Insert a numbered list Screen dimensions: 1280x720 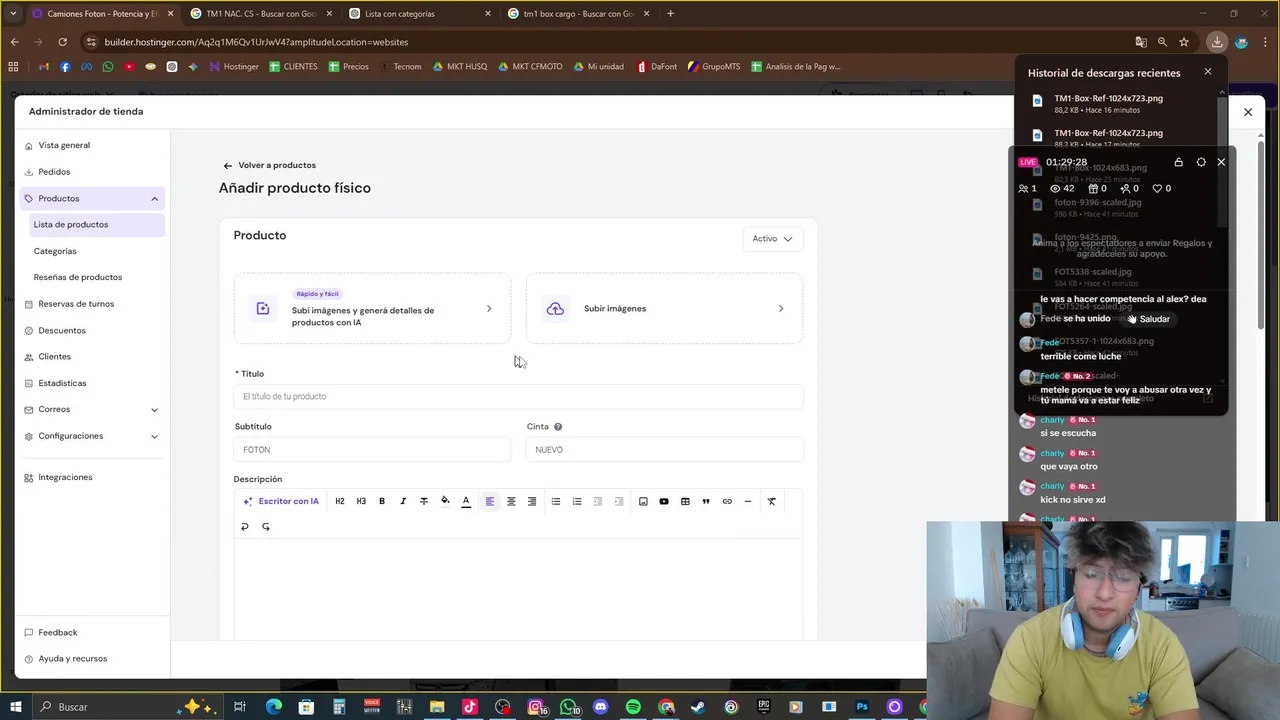(577, 501)
